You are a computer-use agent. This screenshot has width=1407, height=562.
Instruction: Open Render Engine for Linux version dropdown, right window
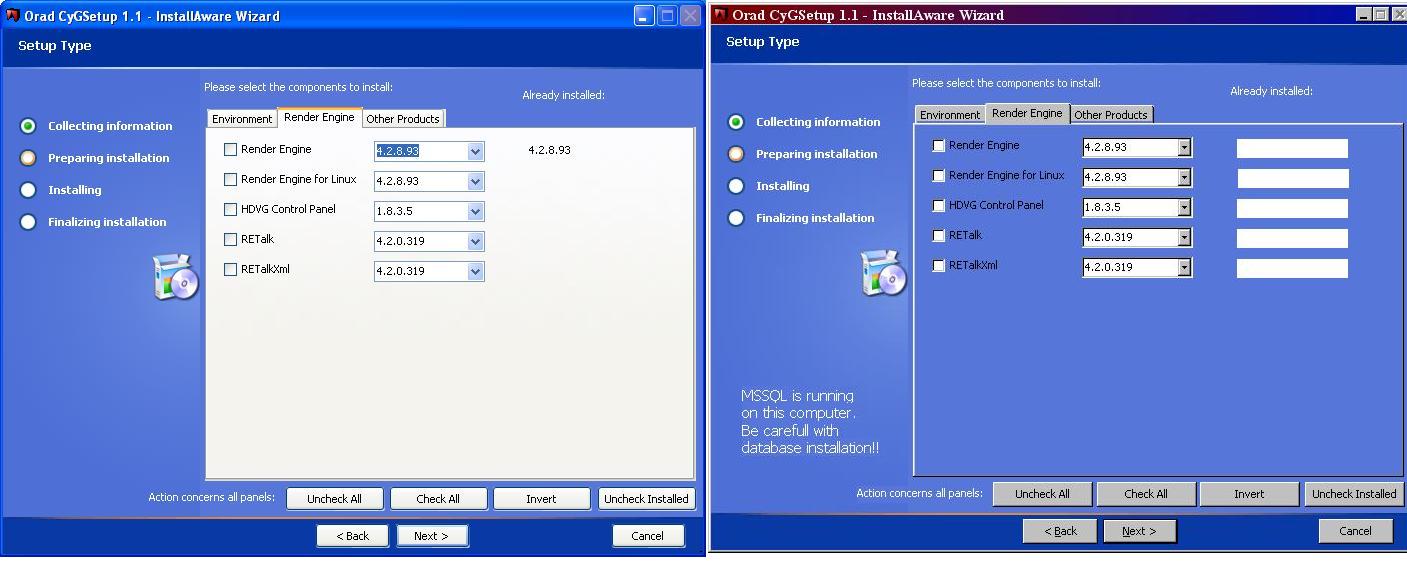pyautogui.click(x=1184, y=177)
